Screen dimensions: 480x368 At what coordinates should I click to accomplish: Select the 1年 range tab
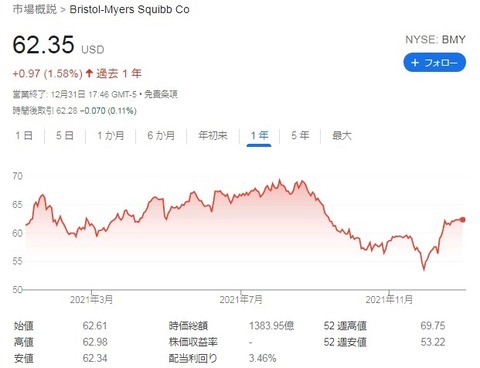[259, 136]
